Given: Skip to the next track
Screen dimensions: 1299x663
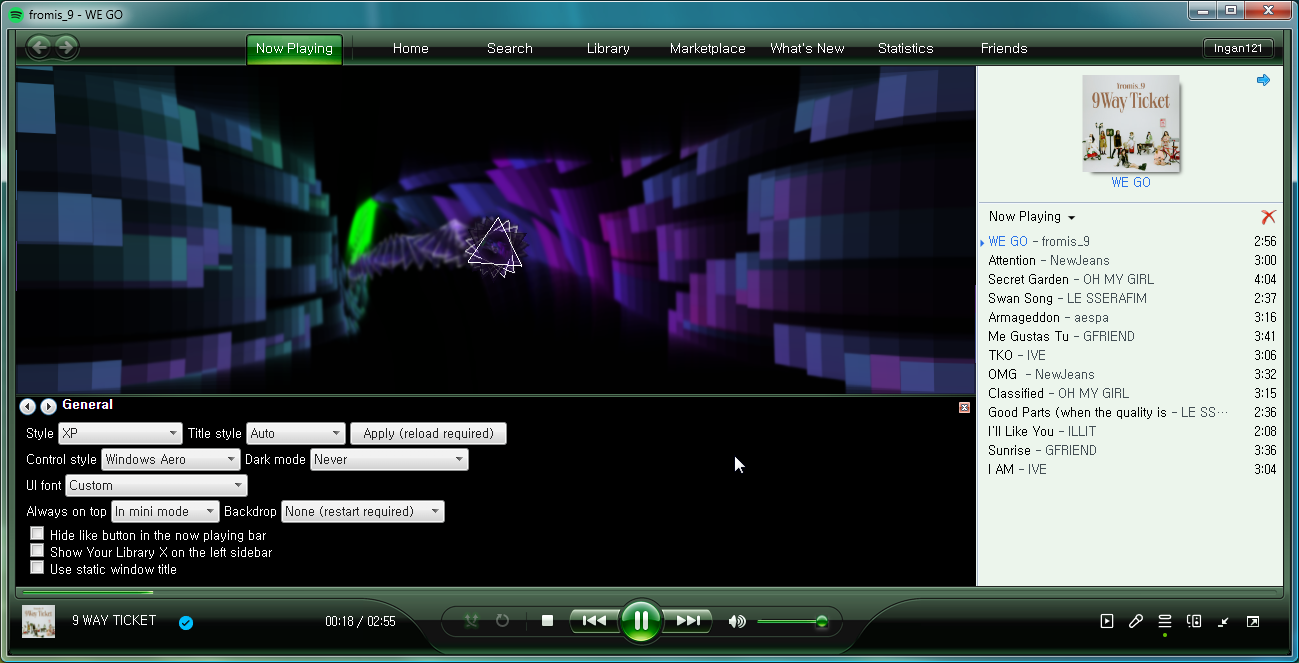Looking at the screenshot, I should 688,621.
